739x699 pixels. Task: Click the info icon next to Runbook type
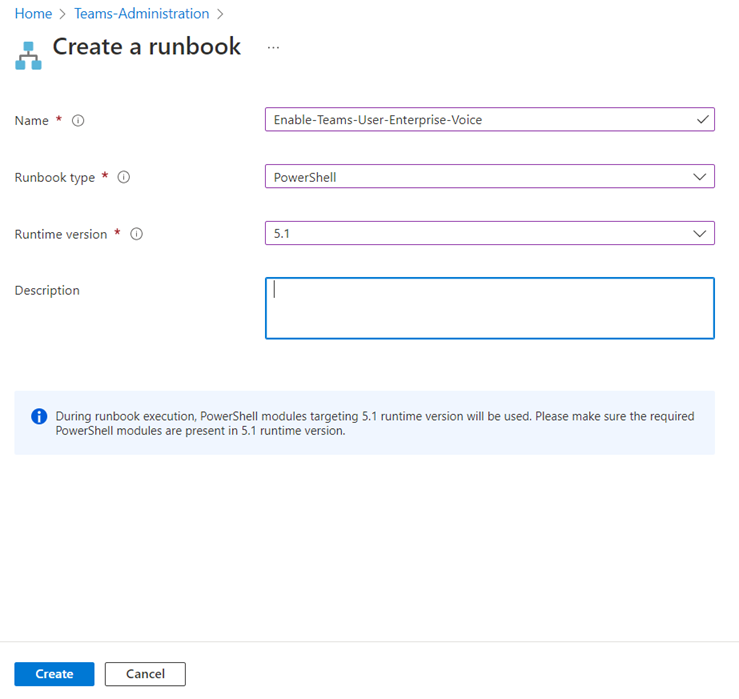pos(124,177)
